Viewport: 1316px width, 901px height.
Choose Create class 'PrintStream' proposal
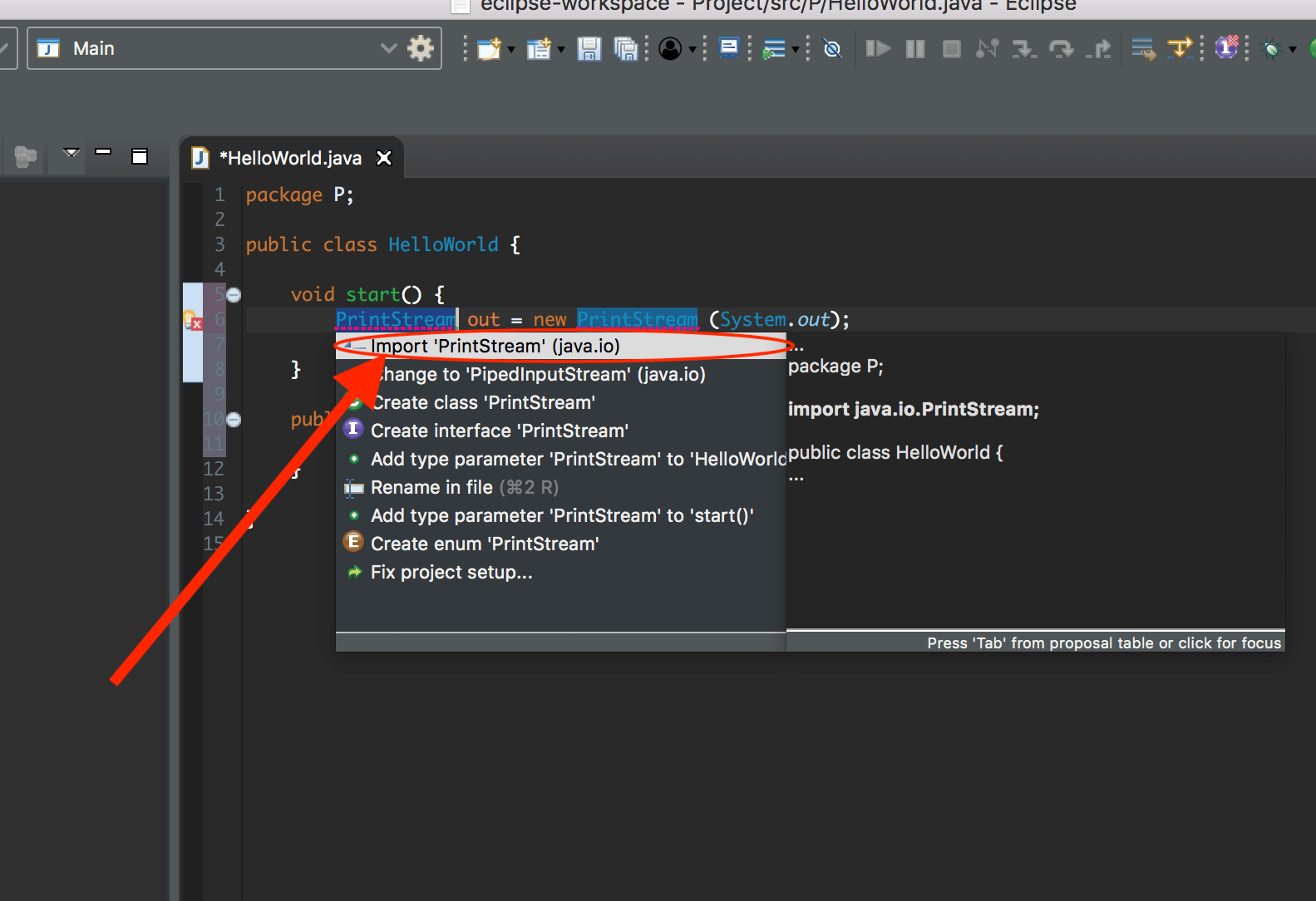[560, 402]
